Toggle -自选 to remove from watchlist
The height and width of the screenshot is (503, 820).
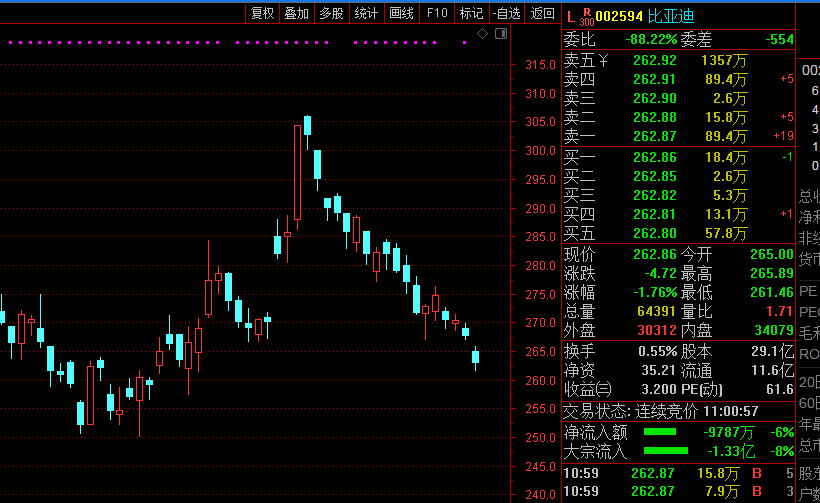[x=507, y=14]
